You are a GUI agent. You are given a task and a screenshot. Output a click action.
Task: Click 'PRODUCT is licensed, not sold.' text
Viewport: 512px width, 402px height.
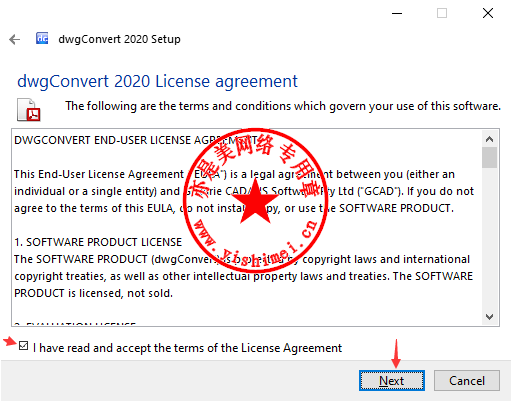point(93,293)
